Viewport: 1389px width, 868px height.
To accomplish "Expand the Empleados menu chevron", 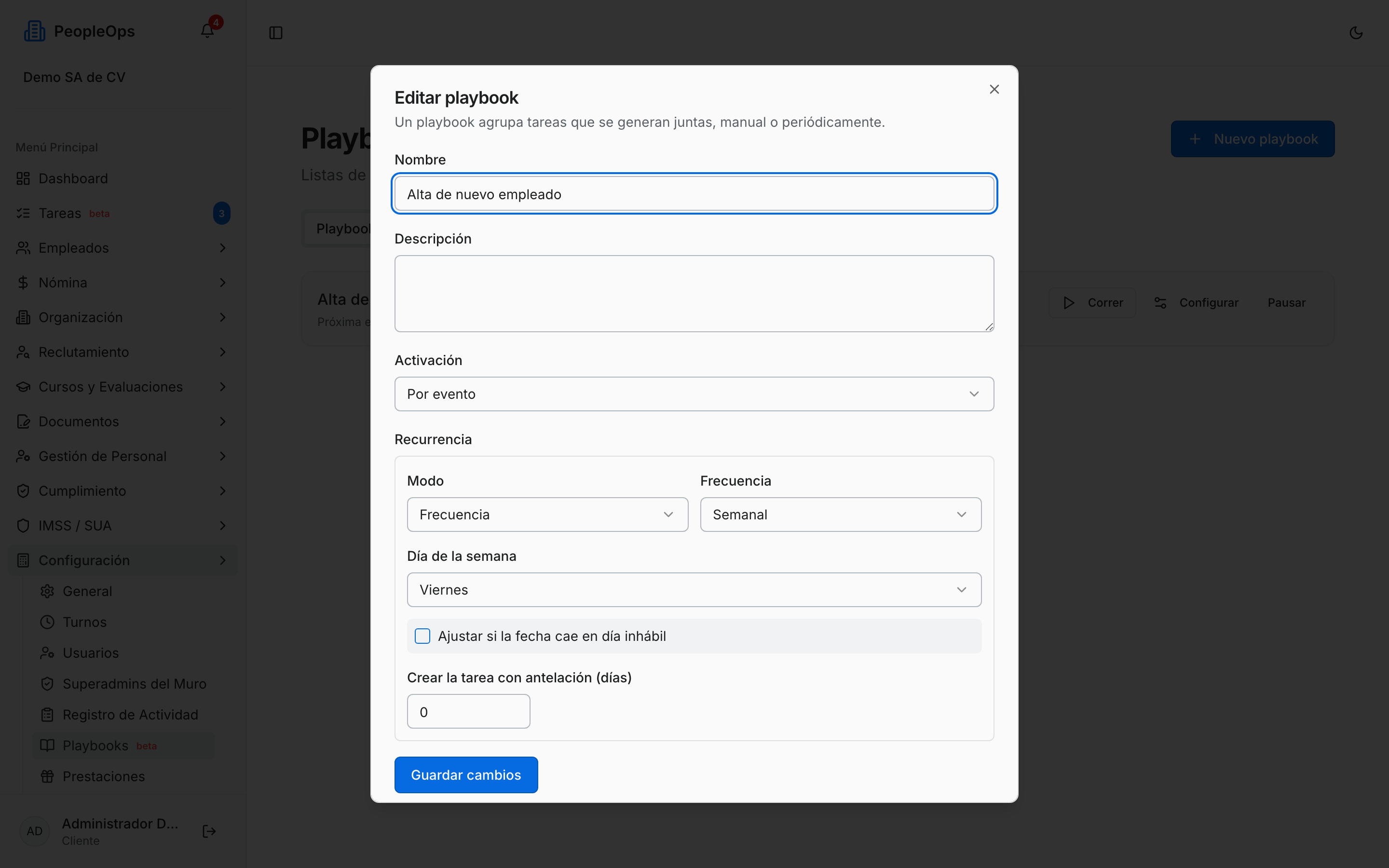I will tap(223, 248).
